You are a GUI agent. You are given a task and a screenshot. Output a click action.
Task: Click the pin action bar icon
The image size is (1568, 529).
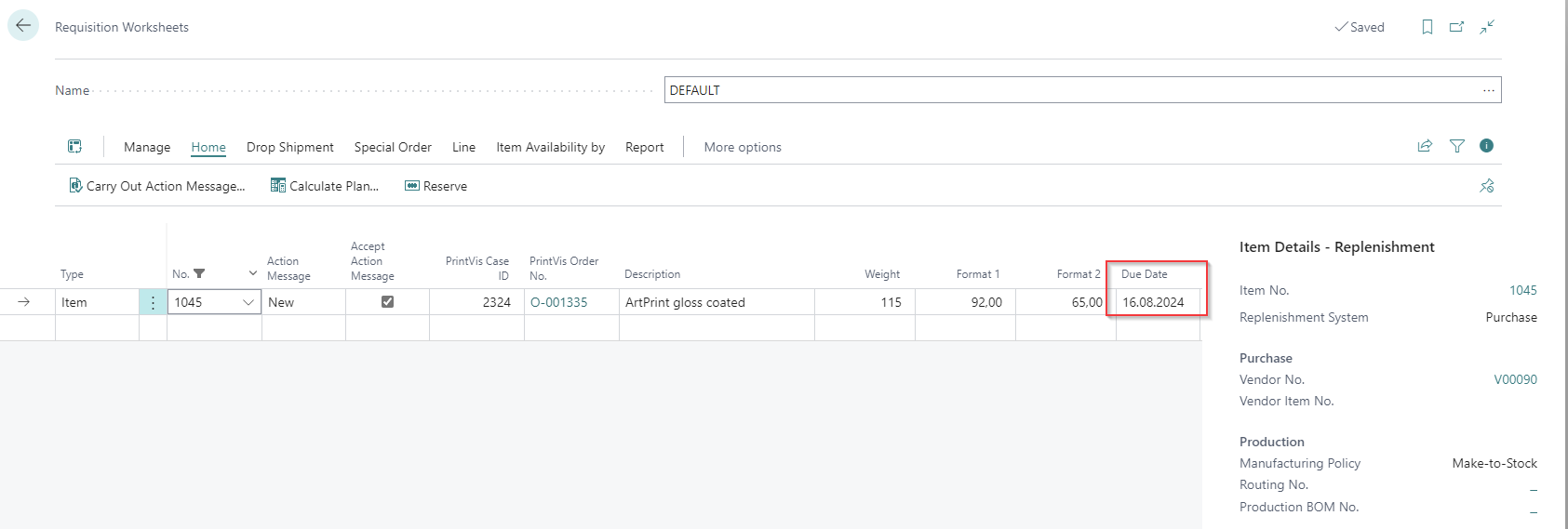(x=1486, y=186)
